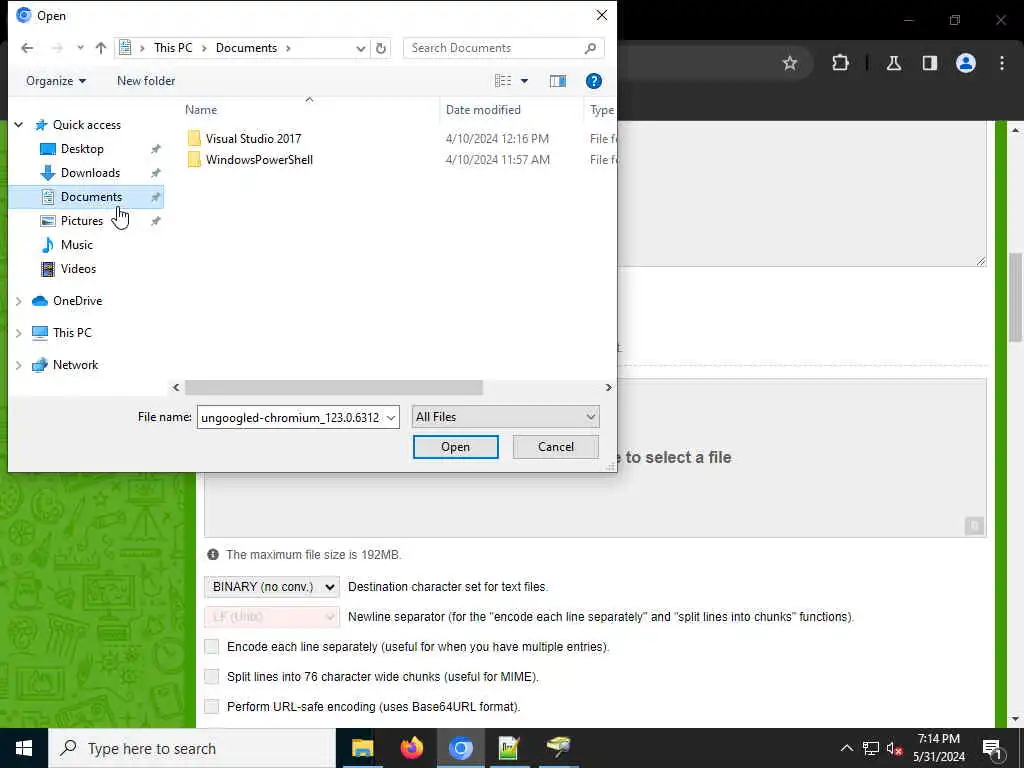Open Desktop from Quick access
Image resolution: width=1024 pixels, height=768 pixels.
pos(82,149)
